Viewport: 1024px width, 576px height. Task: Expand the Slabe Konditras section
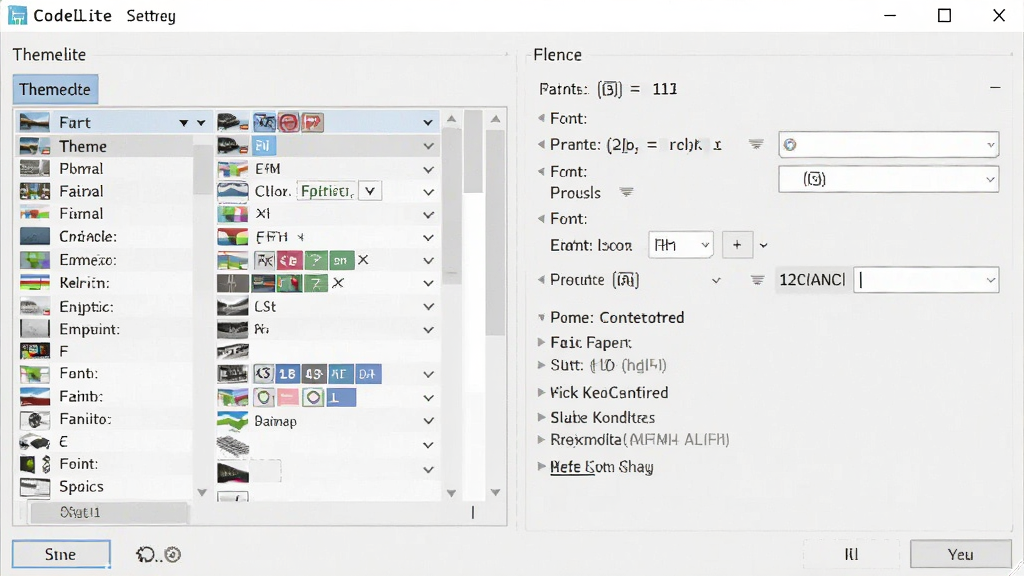(541, 417)
